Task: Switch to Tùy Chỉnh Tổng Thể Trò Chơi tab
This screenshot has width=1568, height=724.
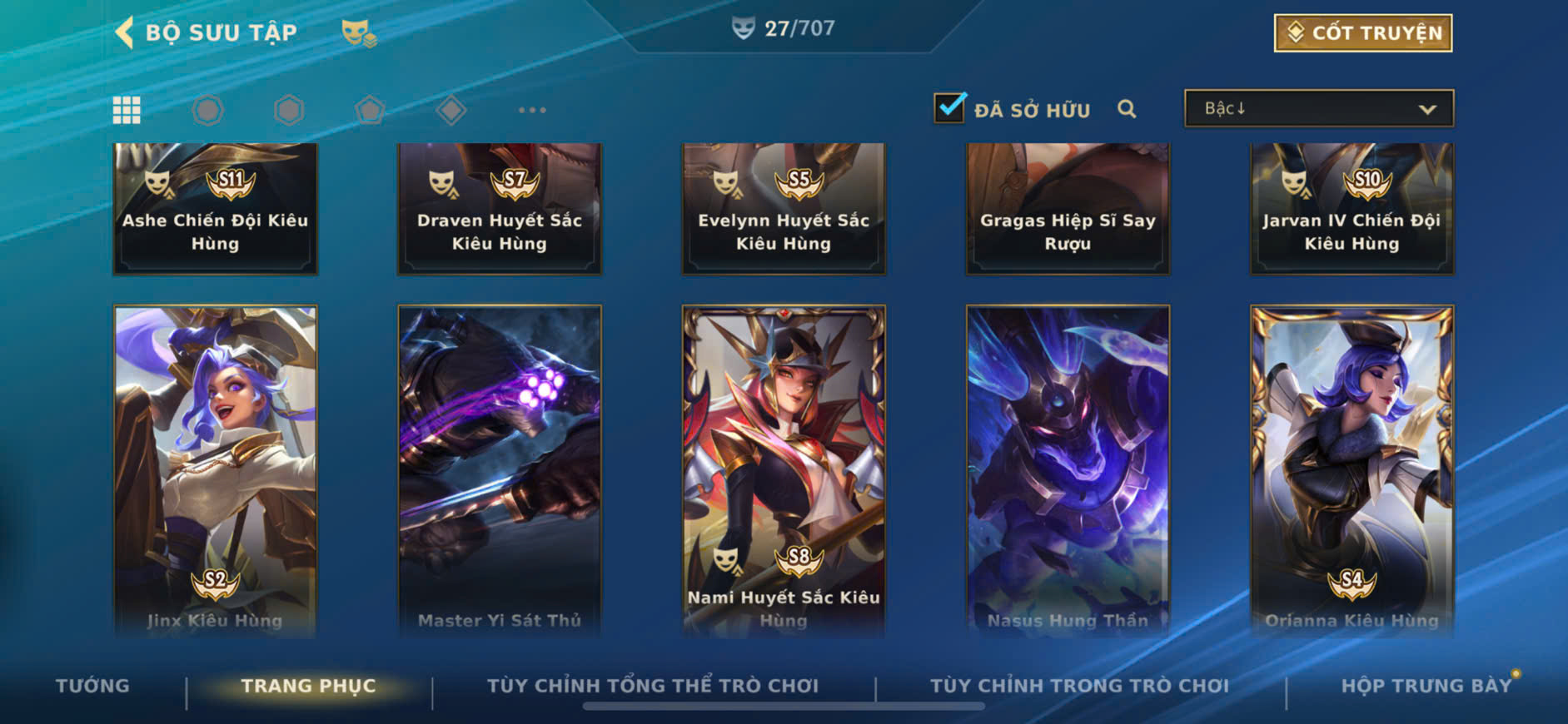Action: (653, 686)
